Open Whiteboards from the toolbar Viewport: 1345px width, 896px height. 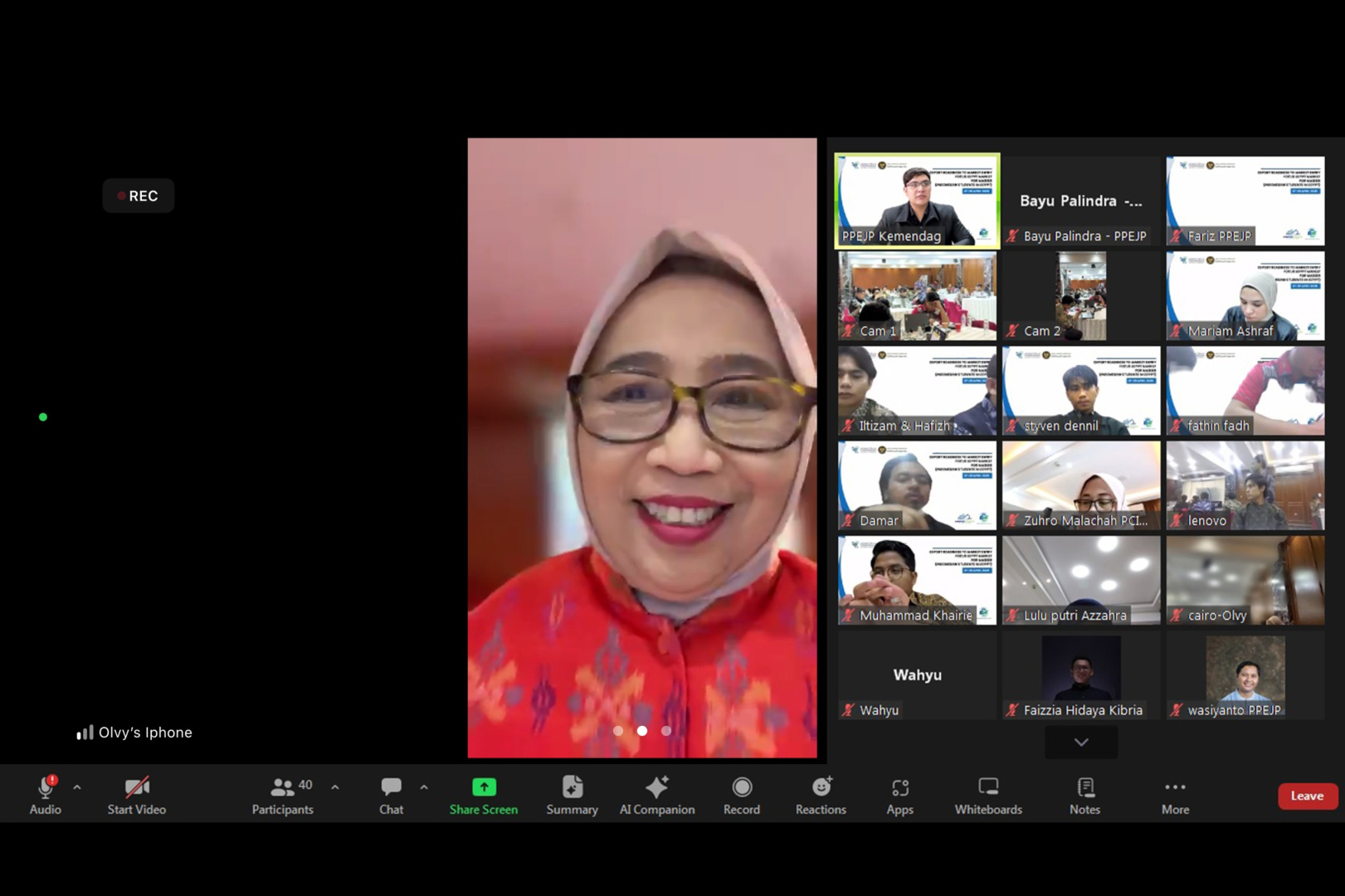click(987, 795)
